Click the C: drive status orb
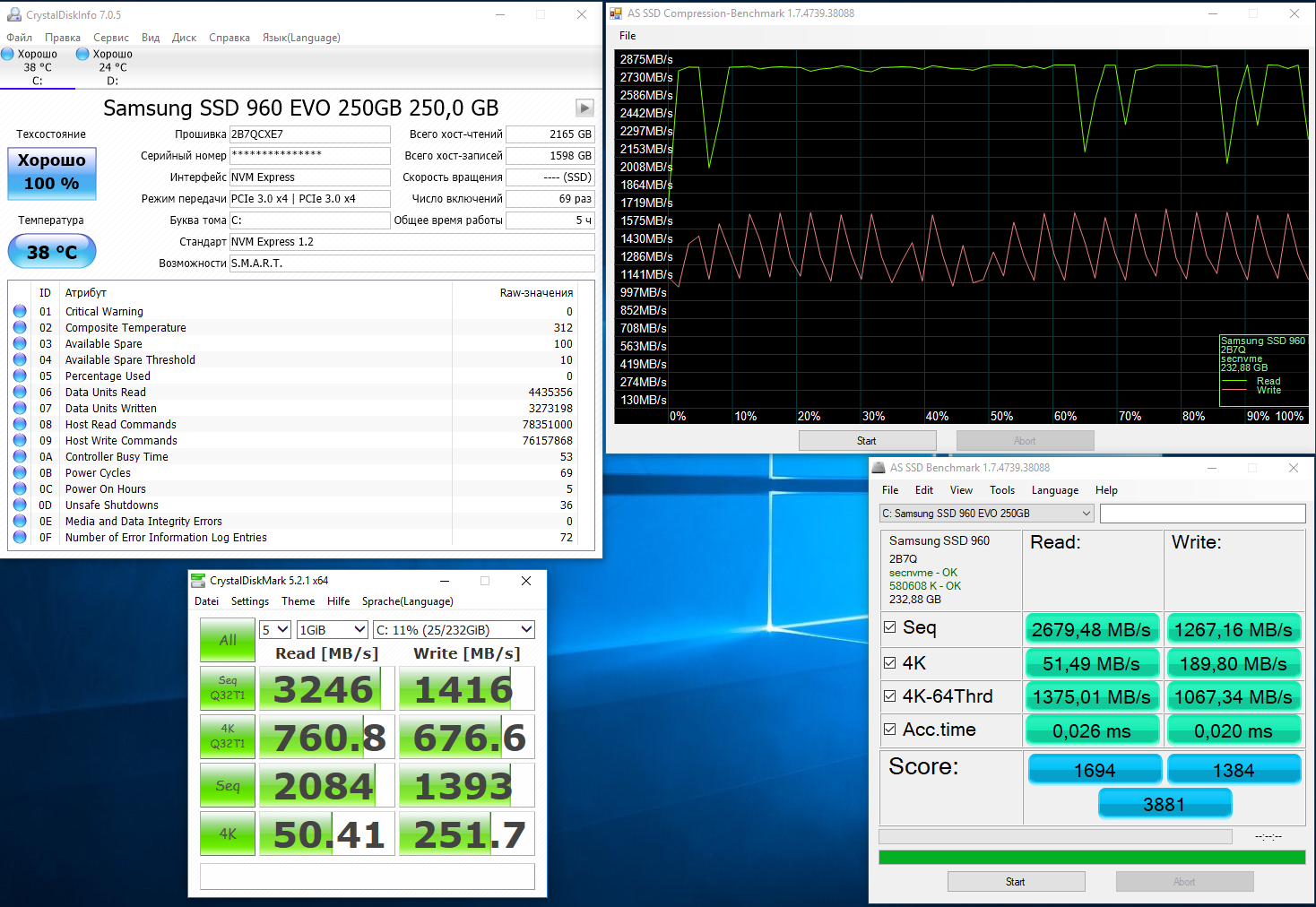Image resolution: width=1316 pixels, height=907 pixels. (x=8, y=54)
